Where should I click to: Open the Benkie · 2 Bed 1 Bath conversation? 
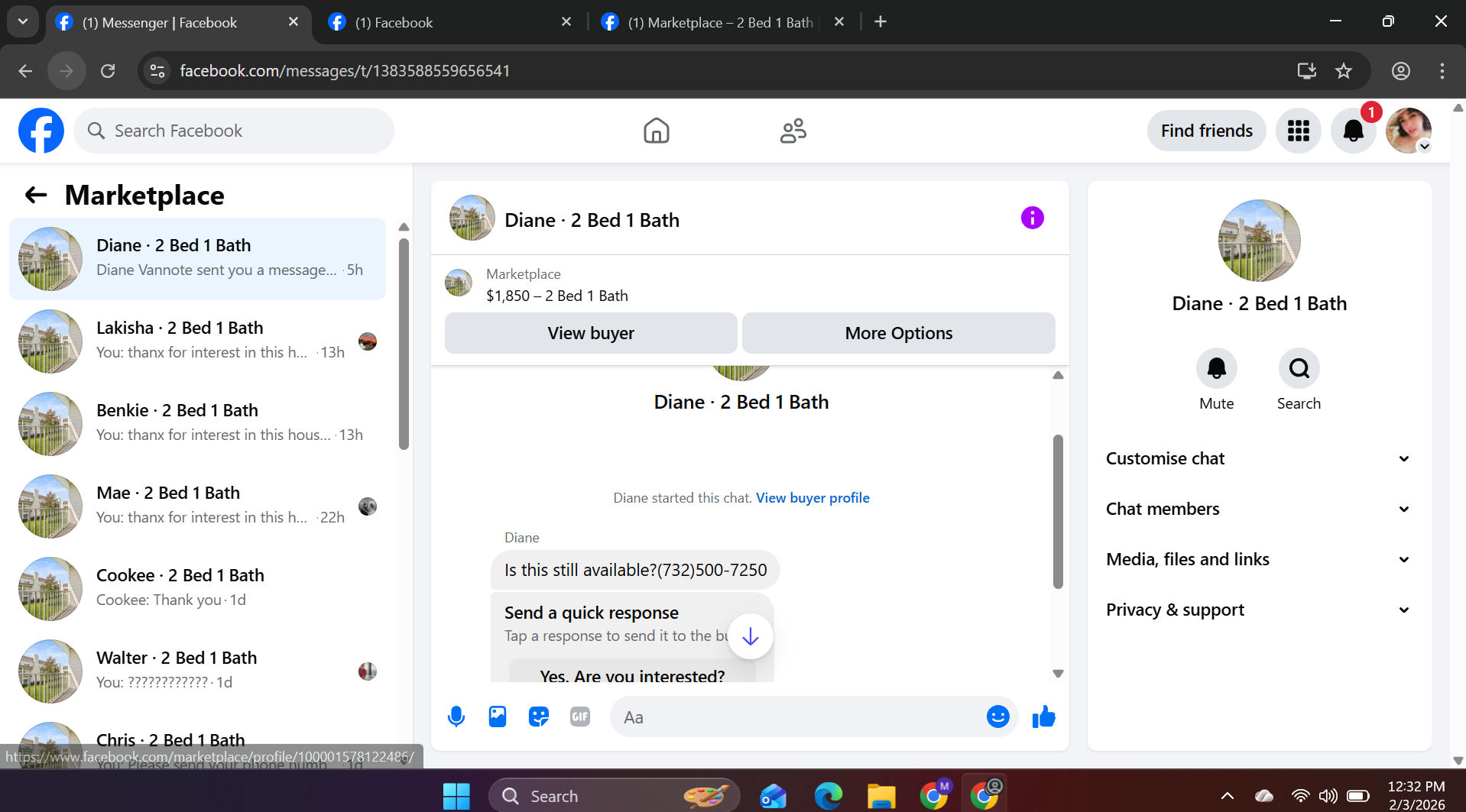pos(197,424)
